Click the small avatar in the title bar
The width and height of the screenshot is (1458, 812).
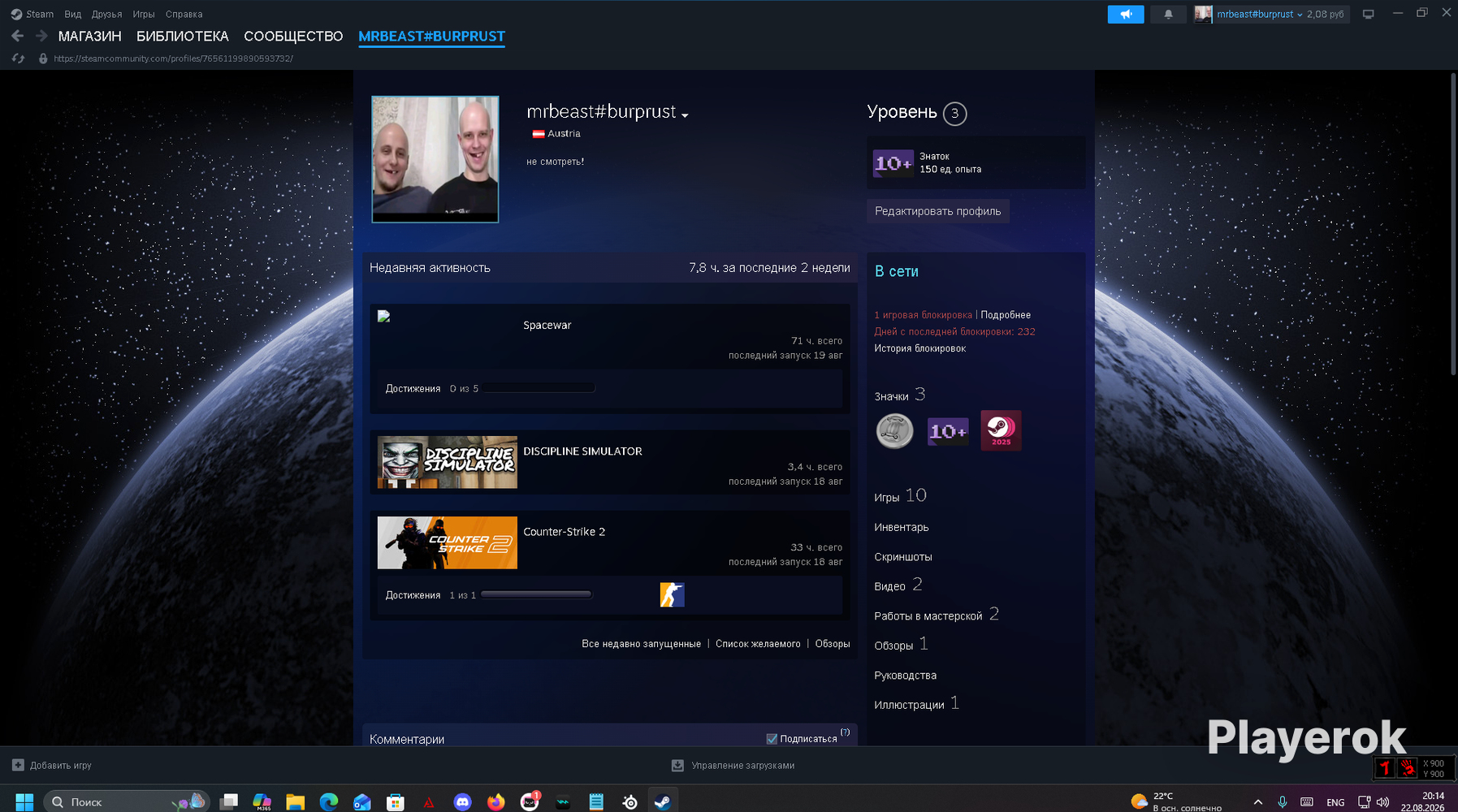click(1203, 14)
